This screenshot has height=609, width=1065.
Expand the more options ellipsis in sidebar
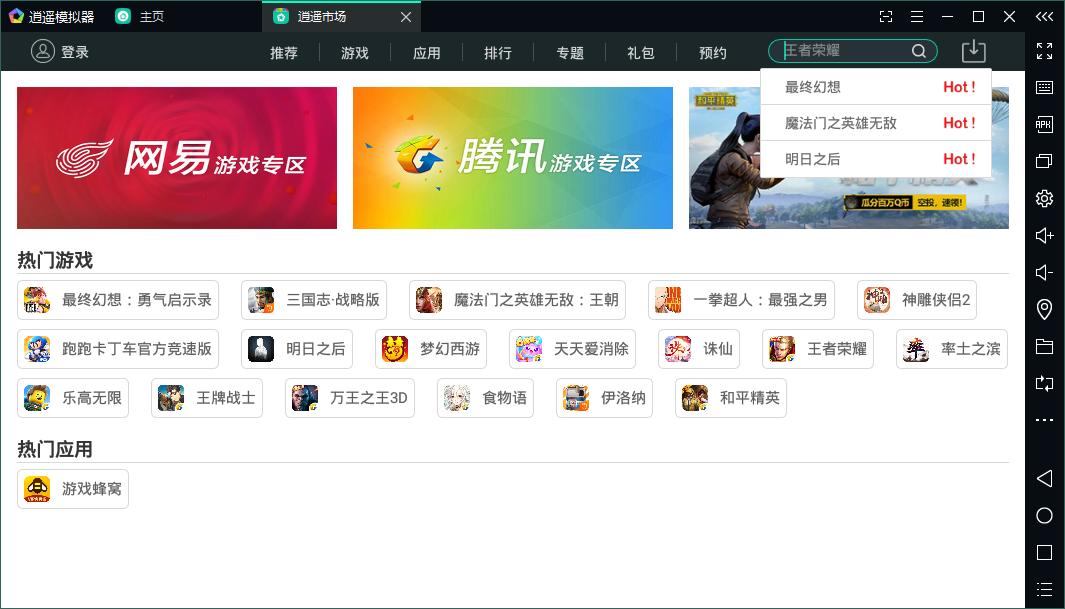click(x=1044, y=420)
